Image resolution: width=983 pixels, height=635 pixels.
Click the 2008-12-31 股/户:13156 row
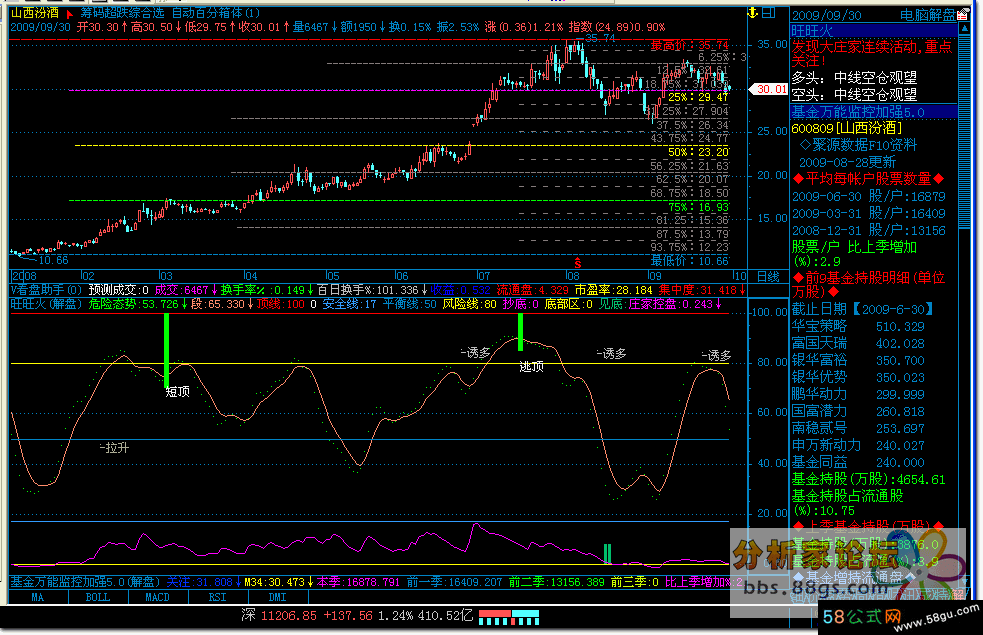coord(868,230)
